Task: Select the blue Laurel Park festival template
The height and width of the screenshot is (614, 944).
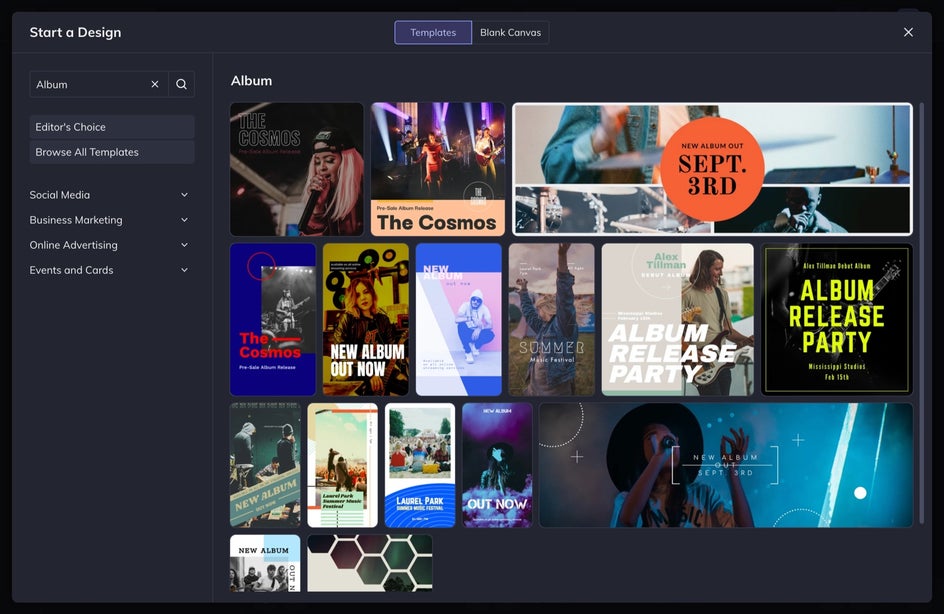Action: coord(420,465)
